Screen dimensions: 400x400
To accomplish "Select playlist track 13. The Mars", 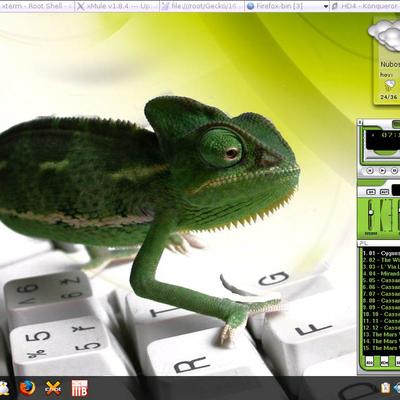I will (381, 334).
